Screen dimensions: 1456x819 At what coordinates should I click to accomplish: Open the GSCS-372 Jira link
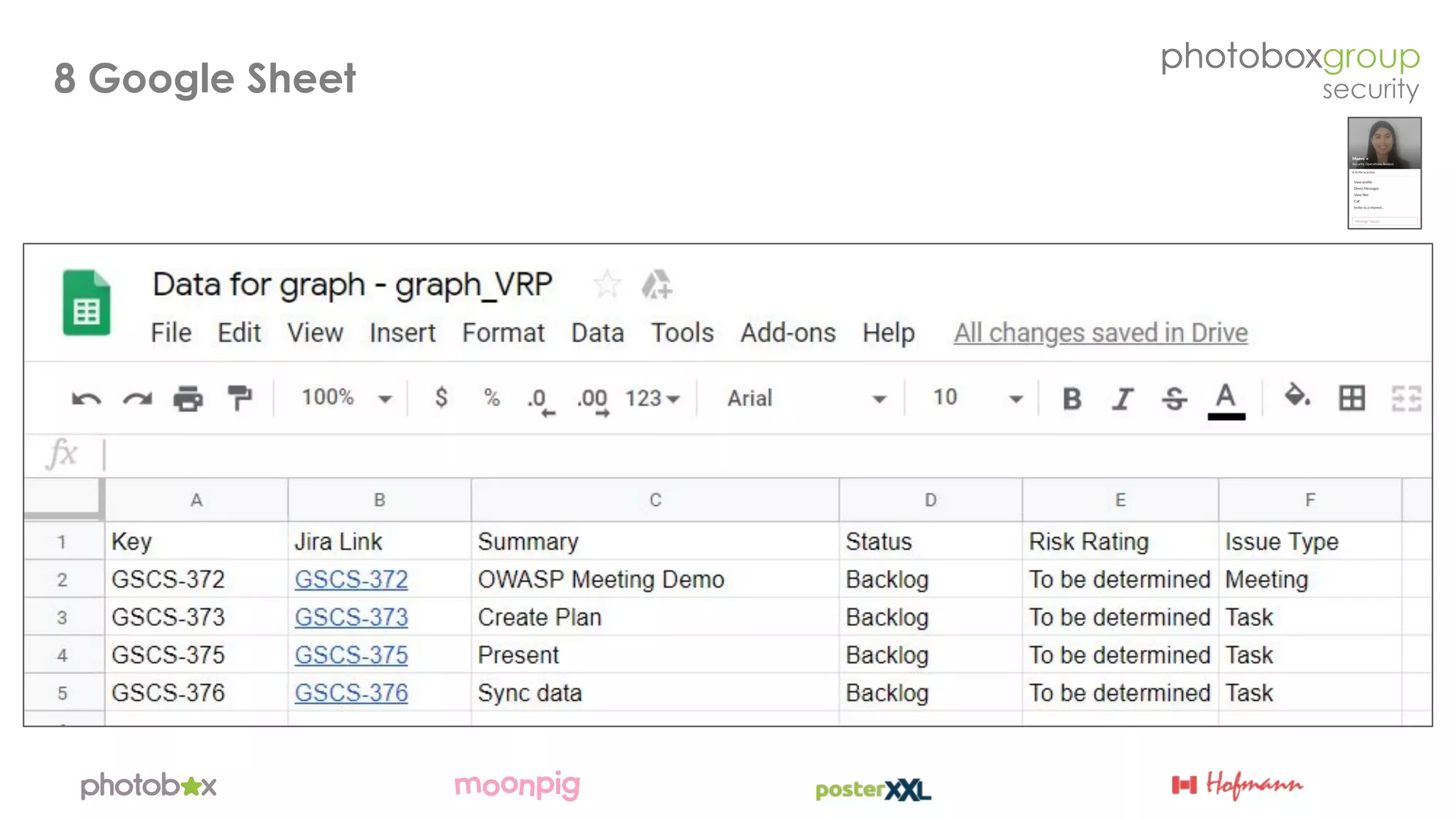point(351,579)
